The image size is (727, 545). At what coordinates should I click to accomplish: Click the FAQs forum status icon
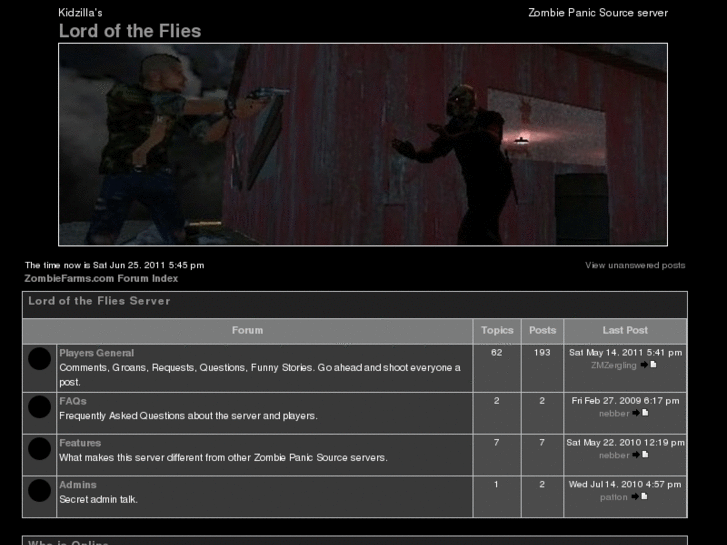pos(39,406)
